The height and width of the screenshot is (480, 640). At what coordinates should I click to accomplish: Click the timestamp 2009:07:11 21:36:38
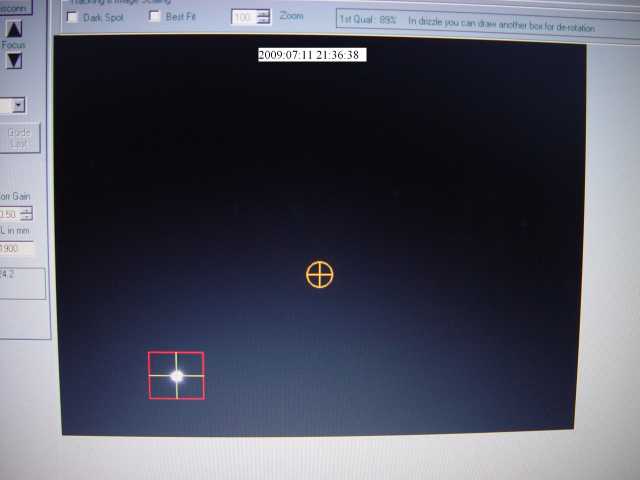tap(312, 55)
